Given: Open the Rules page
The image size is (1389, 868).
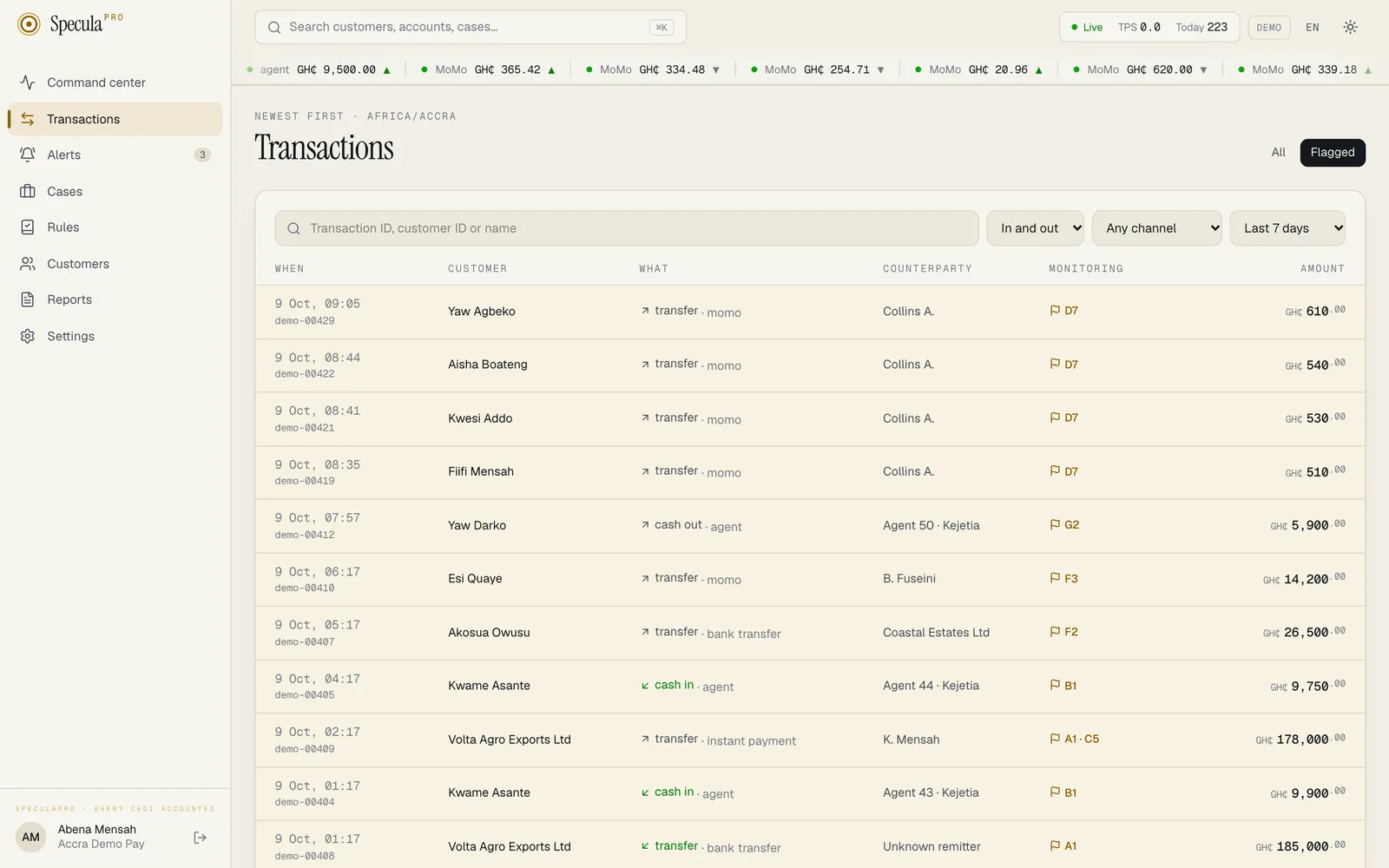Looking at the screenshot, I should click(115, 227).
